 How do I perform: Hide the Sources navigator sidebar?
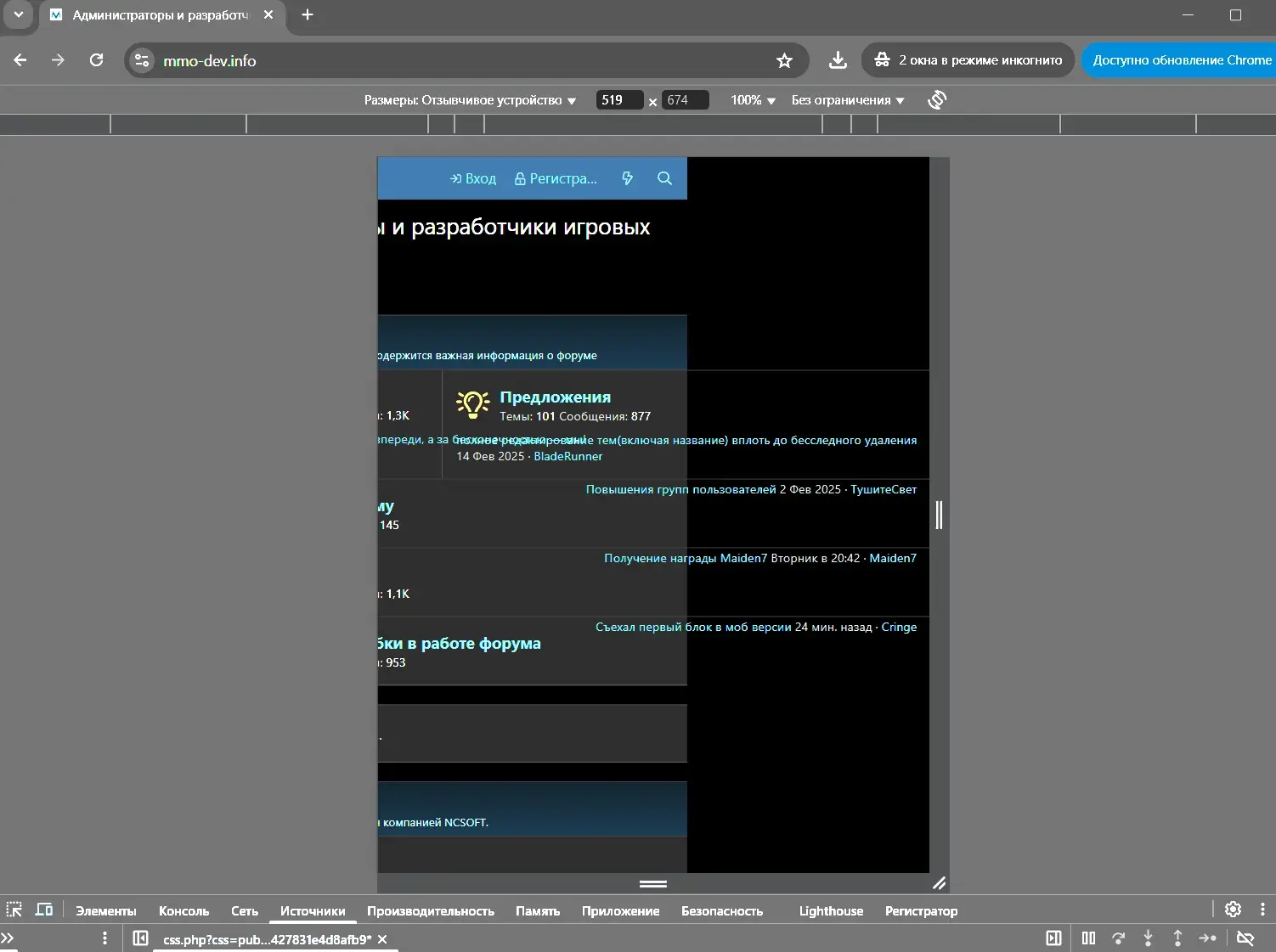141,938
